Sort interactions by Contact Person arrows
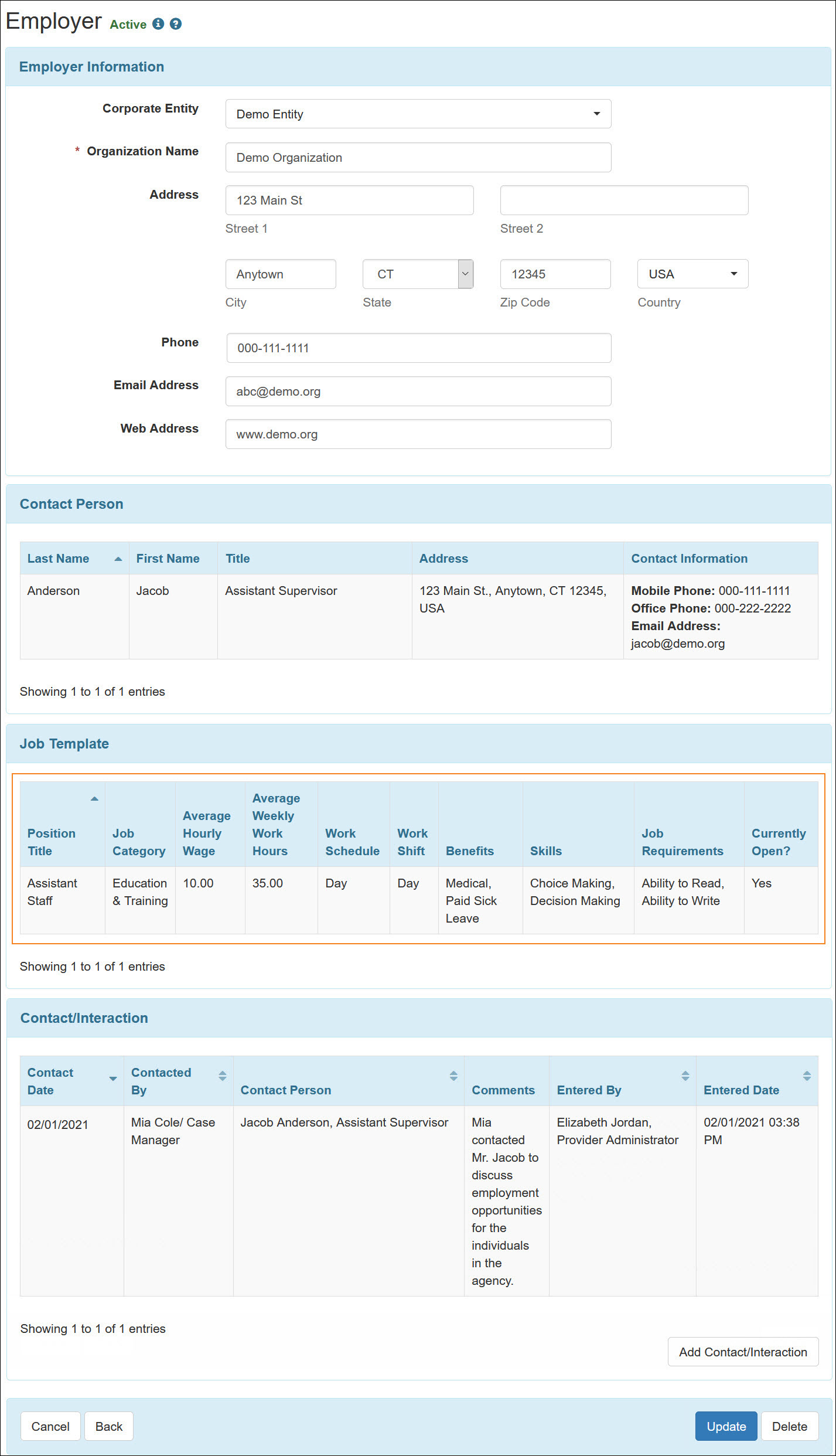This screenshot has height=1456, width=836. (453, 1076)
